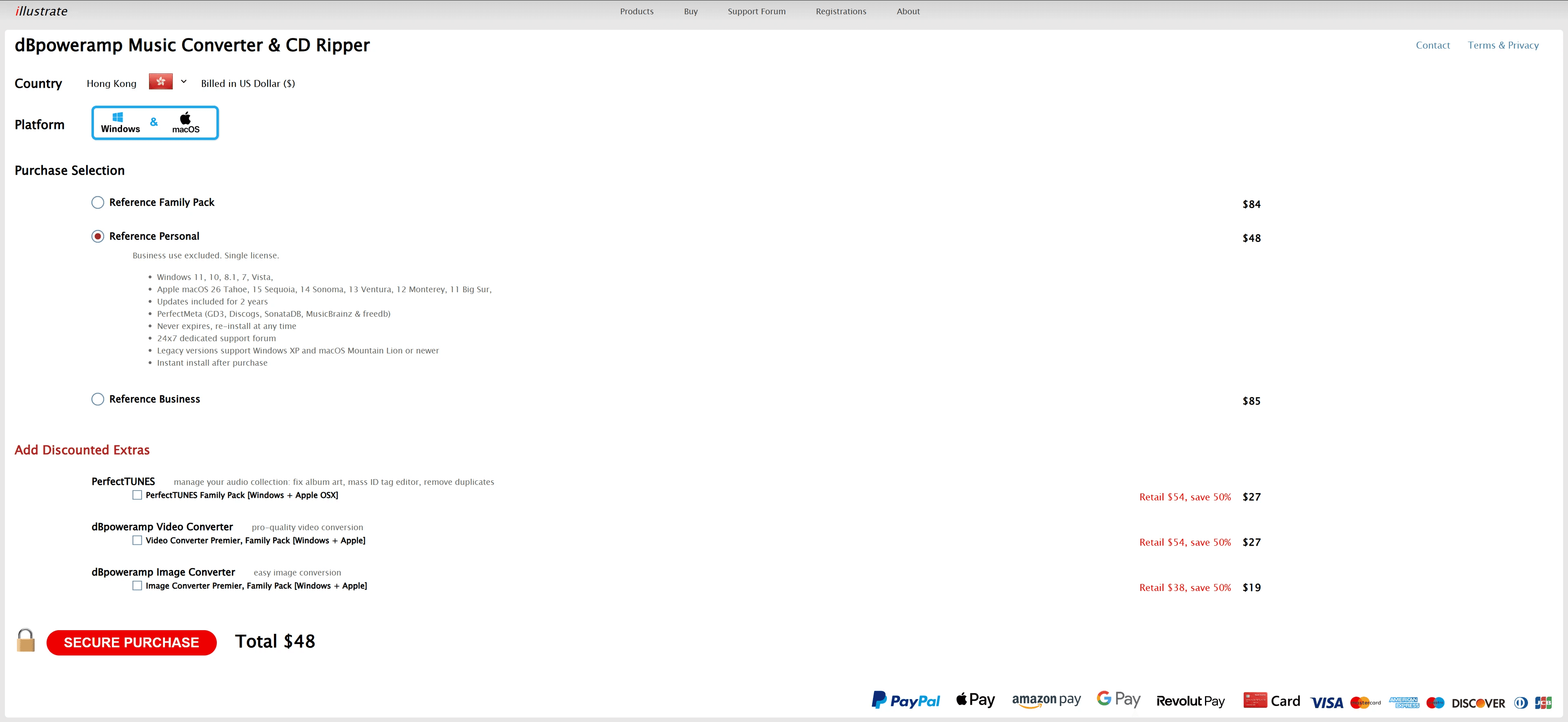This screenshot has width=1568, height=722.
Task: Click the 'Purchase Selection' heading
Action: tap(69, 170)
